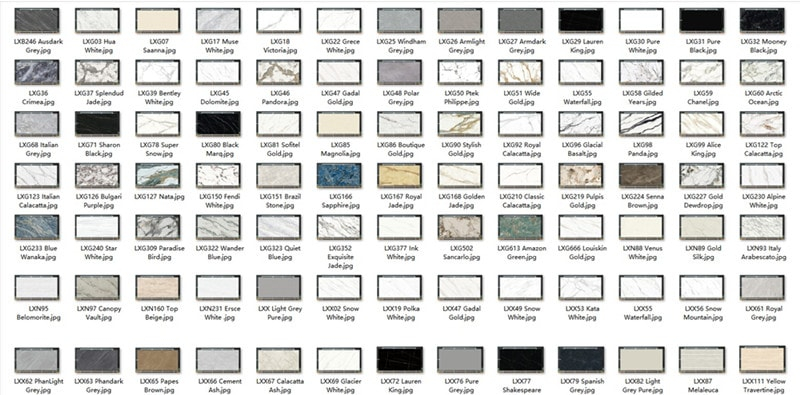Select the LXG68 Italian Grey thumbnail

tap(37, 124)
